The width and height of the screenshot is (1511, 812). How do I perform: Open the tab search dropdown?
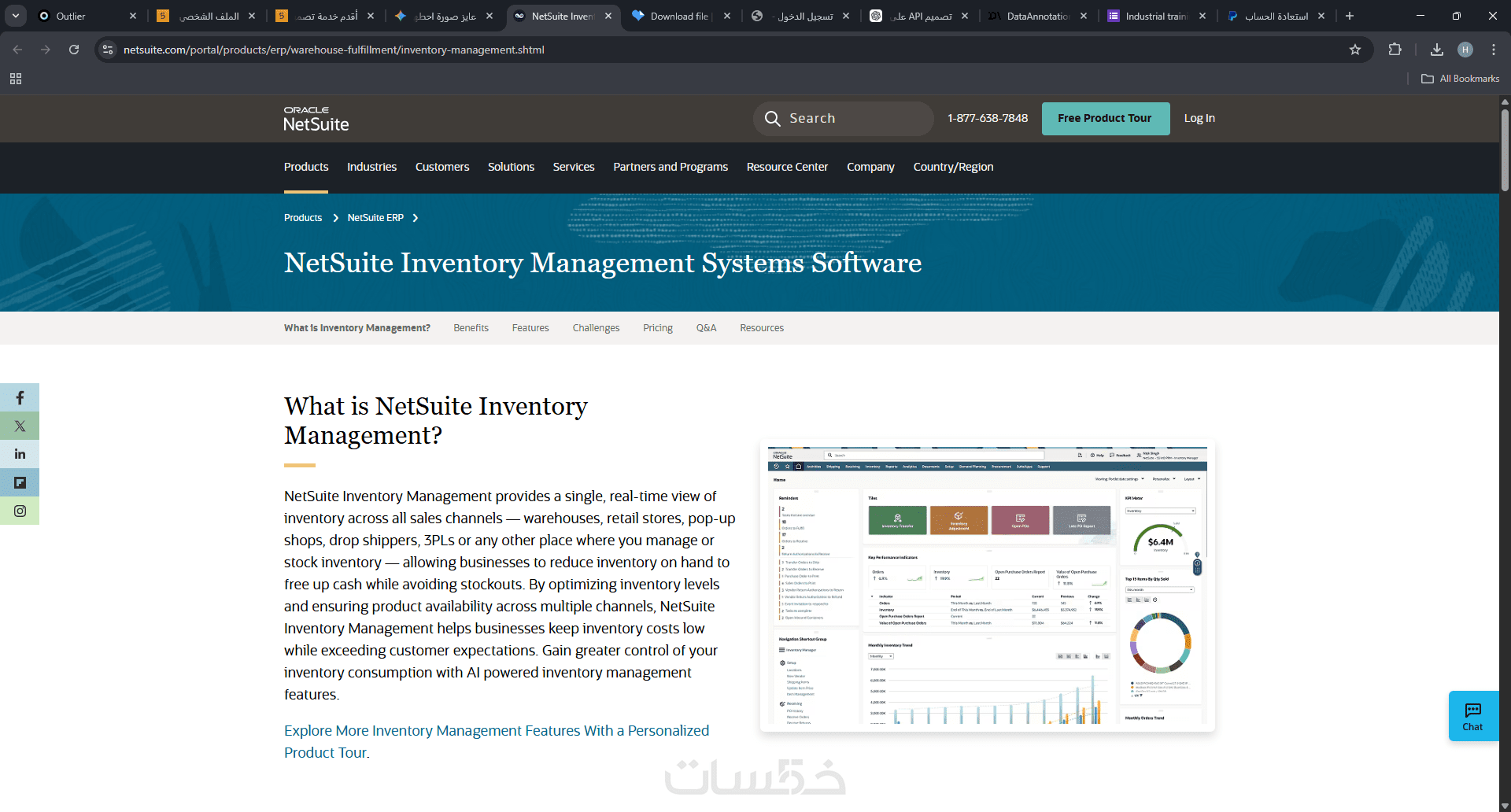pos(16,16)
